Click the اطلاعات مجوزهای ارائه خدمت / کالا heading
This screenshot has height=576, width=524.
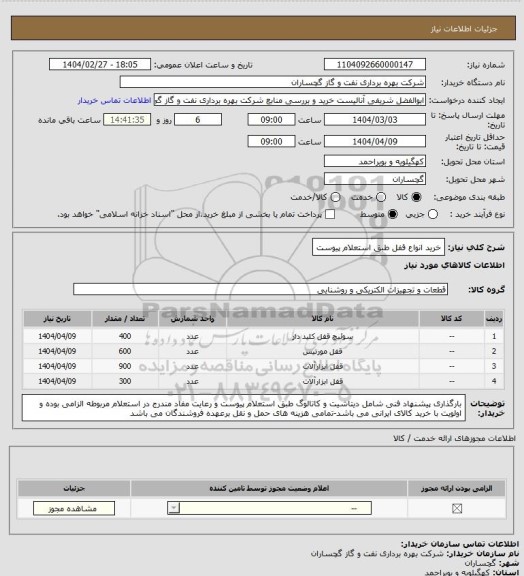click(x=455, y=439)
